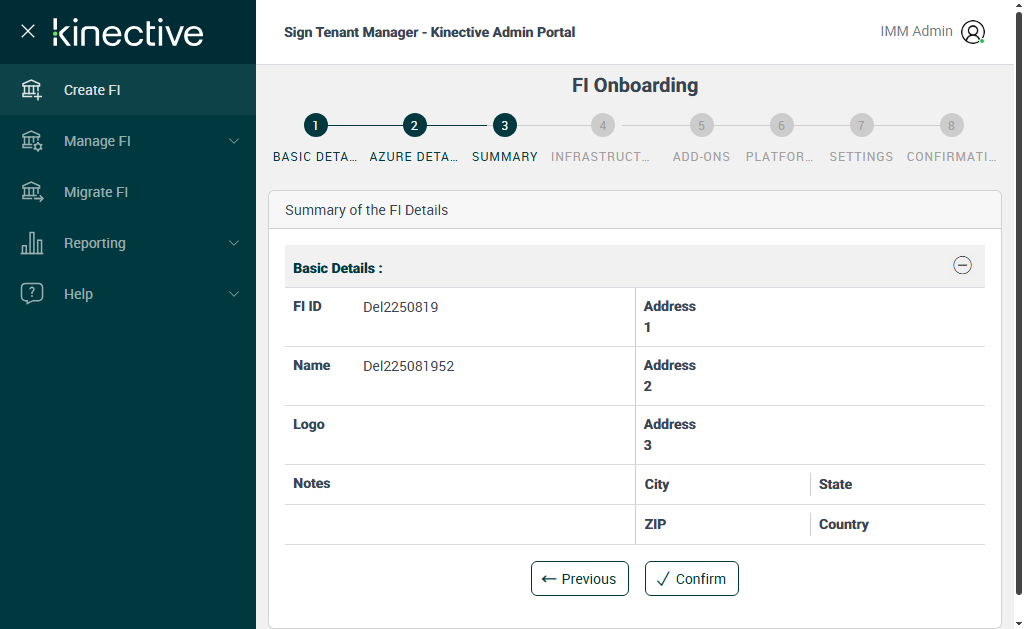Go back with the Previous button
The width and height of the screenshot is (1024, 629).
(580, 579)
